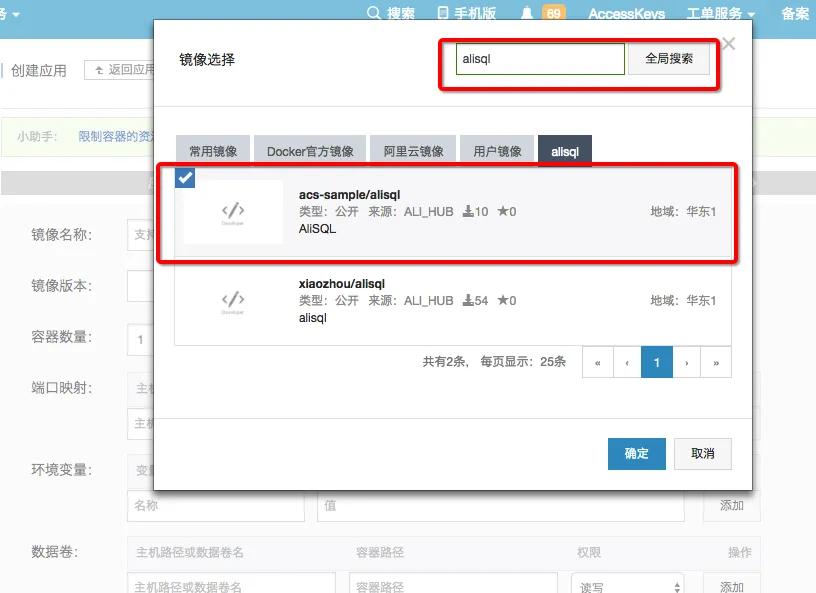Click the acs-sample/alisql code icon thumbnail
816x593 pixels.
[233, 212]
